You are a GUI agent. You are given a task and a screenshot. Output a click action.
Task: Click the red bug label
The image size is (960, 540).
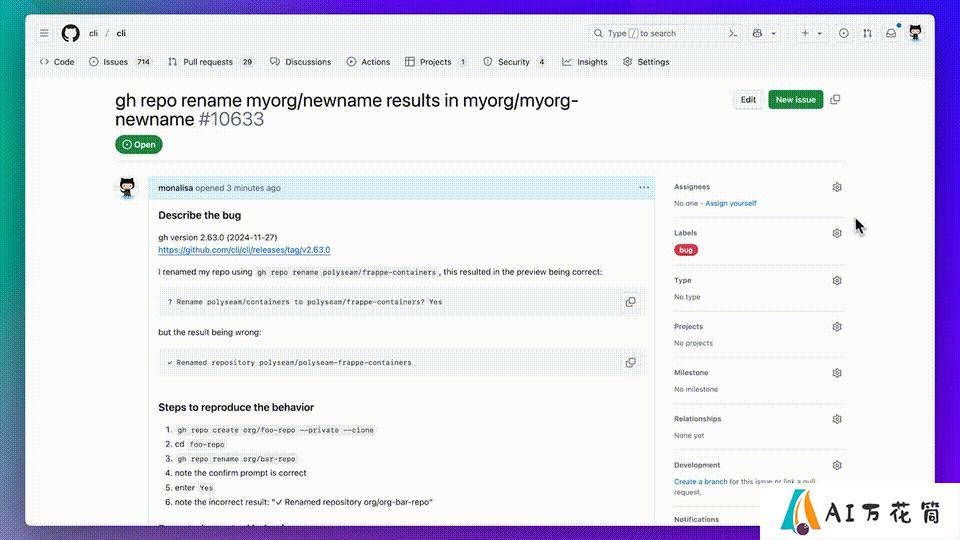click(686, 250)
